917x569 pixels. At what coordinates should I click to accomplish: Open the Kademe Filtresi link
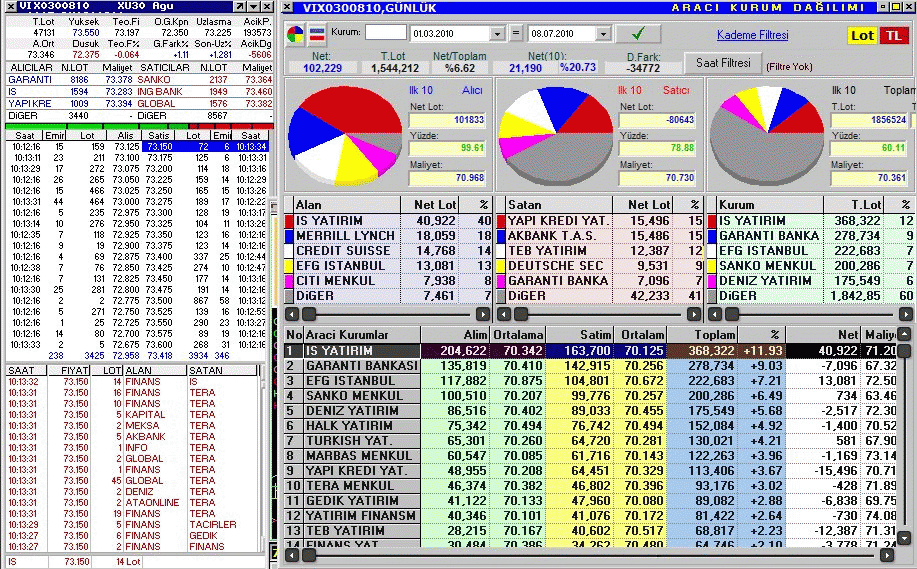(752, 36)
